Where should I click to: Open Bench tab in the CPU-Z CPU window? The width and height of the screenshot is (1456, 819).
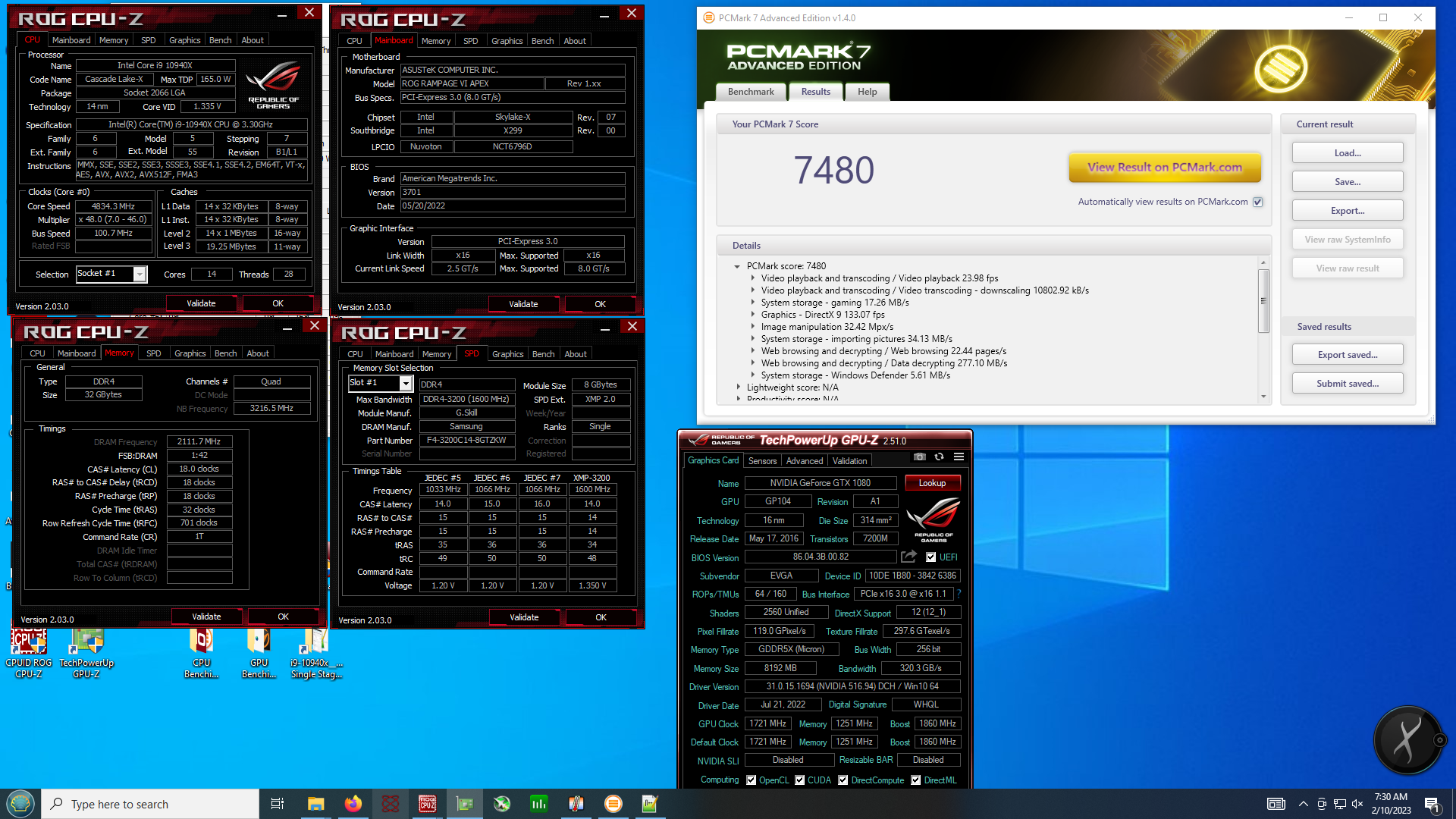(221, 40)
